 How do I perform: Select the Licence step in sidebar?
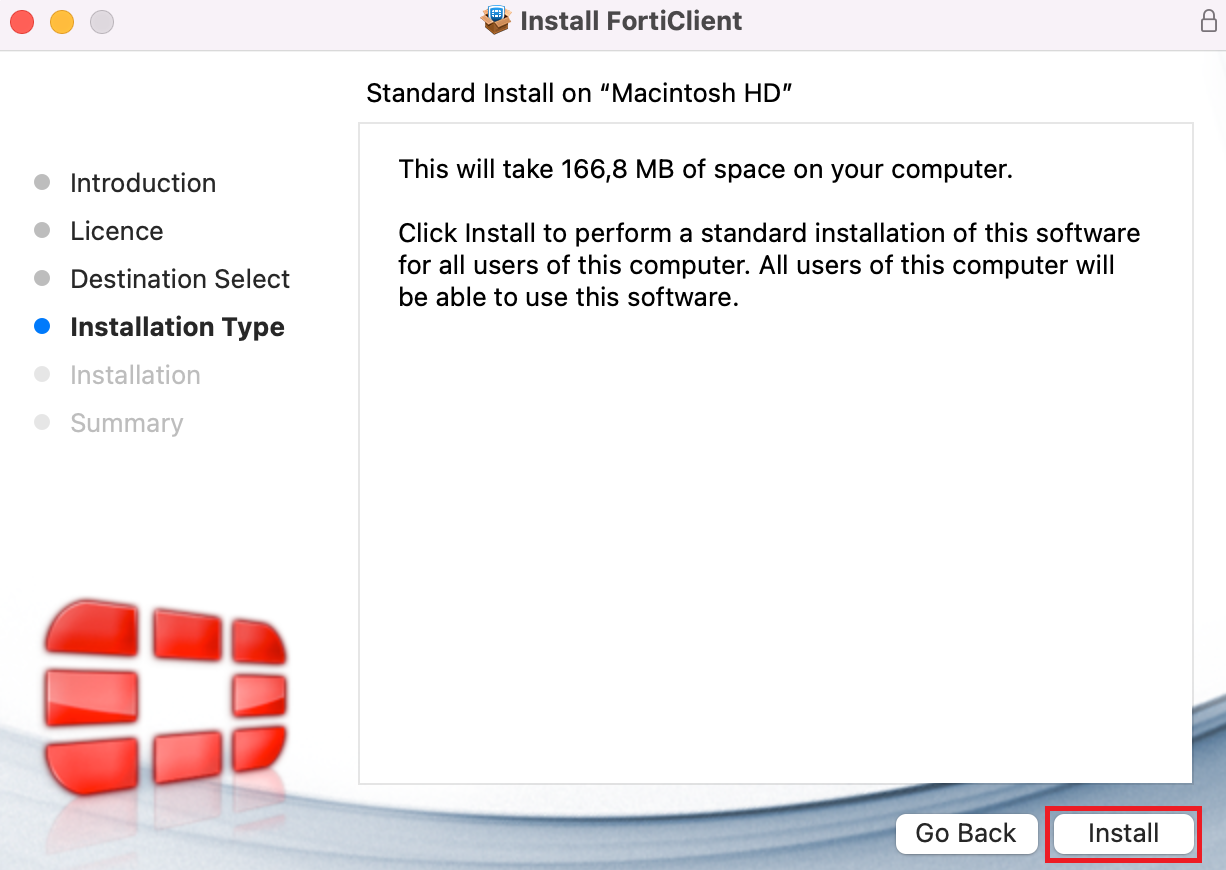[x=116, y=231]
